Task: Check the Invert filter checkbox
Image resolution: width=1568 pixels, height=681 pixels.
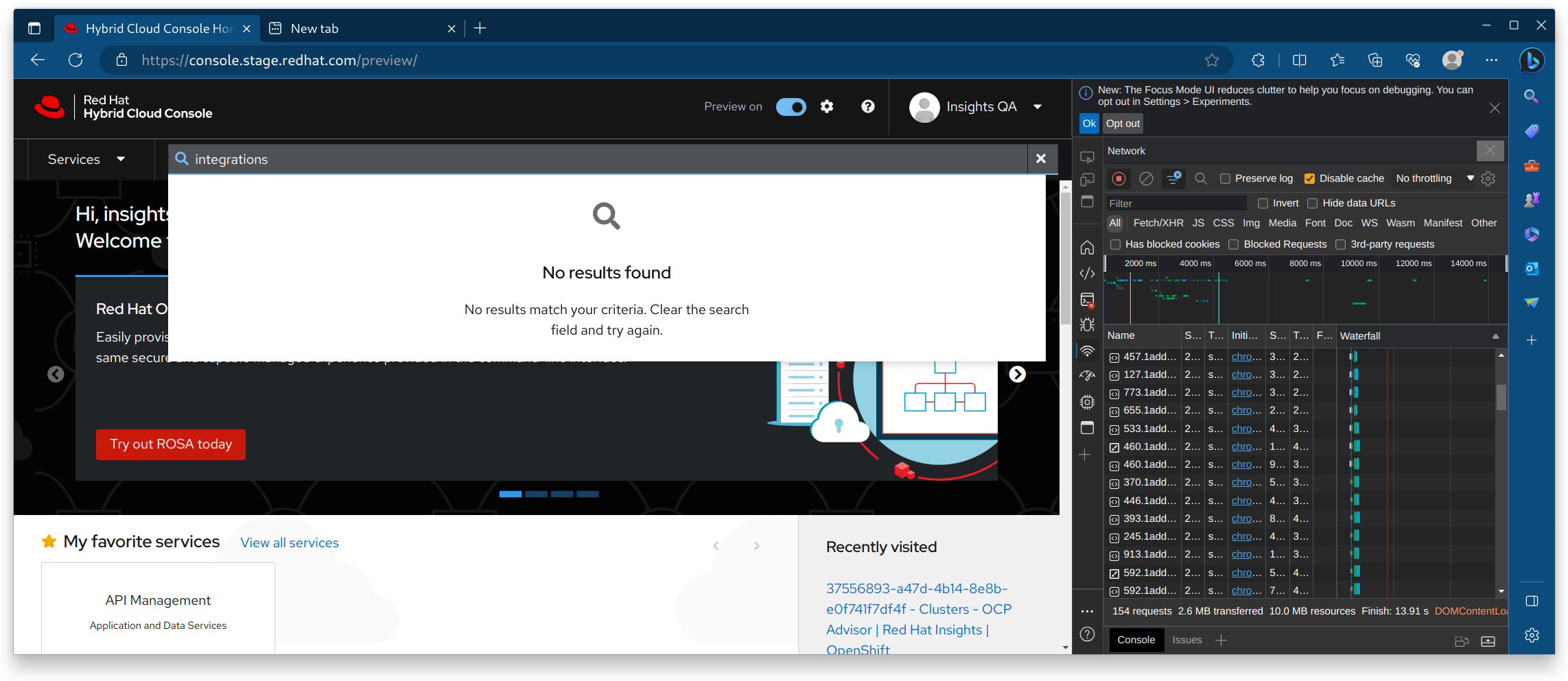Action: pos(1263,203)
